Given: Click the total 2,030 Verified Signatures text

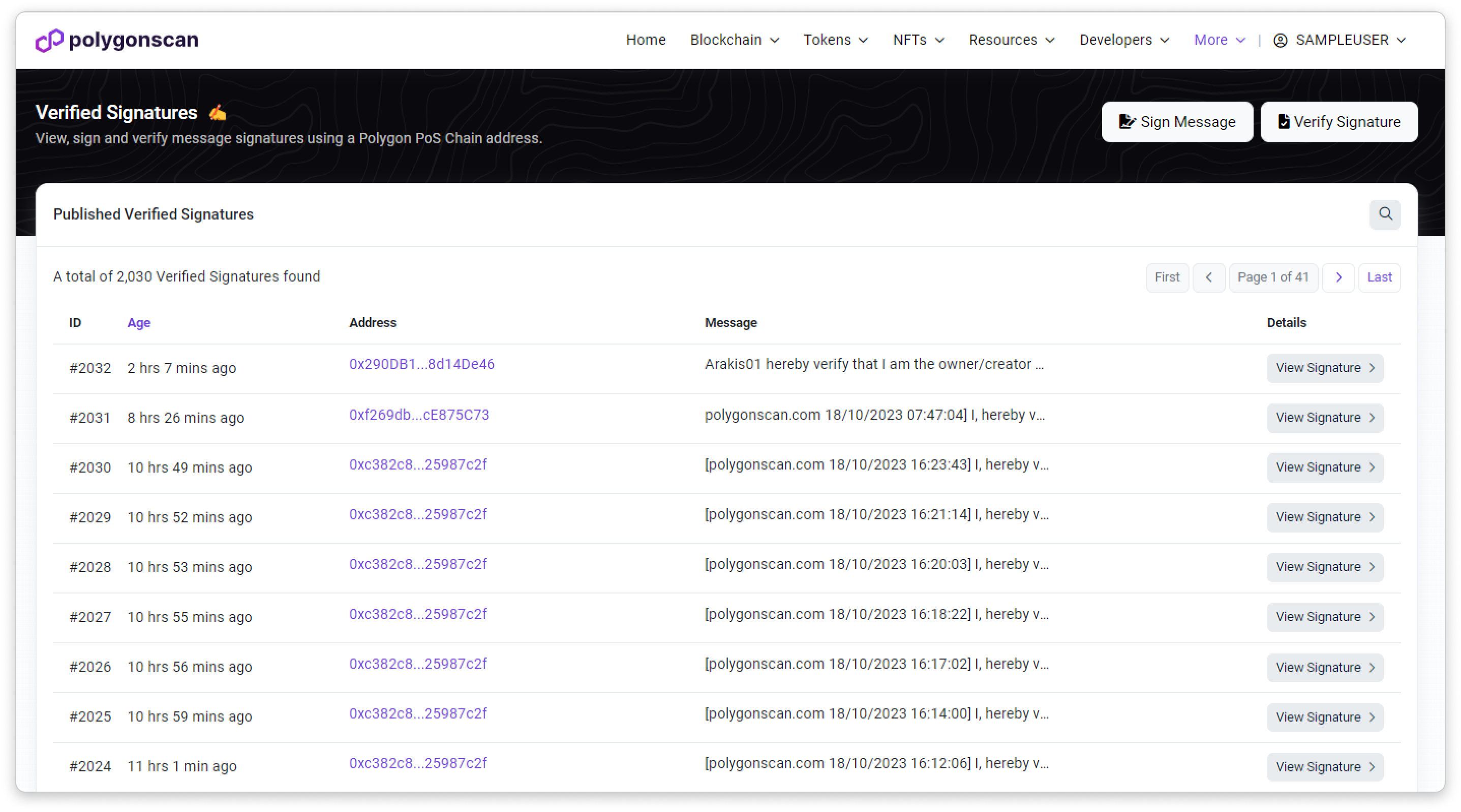Looking at the screenshot, I should tap(187, 276).
